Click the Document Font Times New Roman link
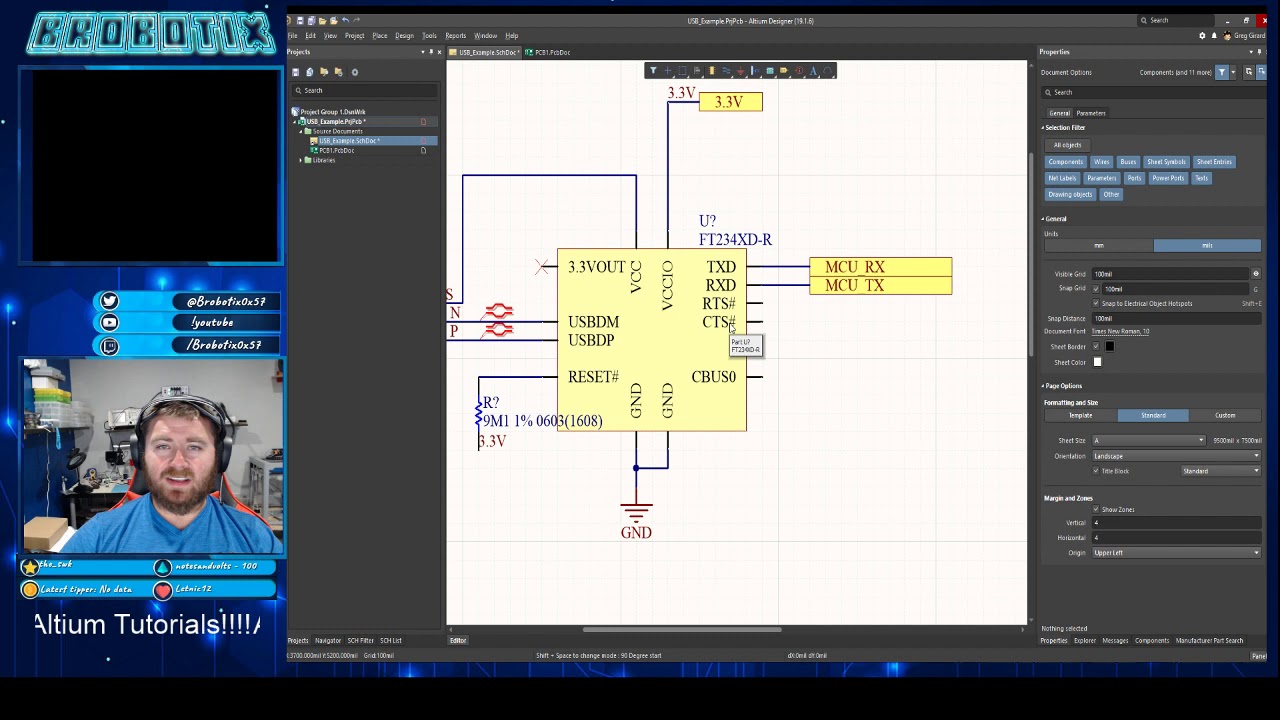This screenshot has height=720, width=1280. point(1120,331)
